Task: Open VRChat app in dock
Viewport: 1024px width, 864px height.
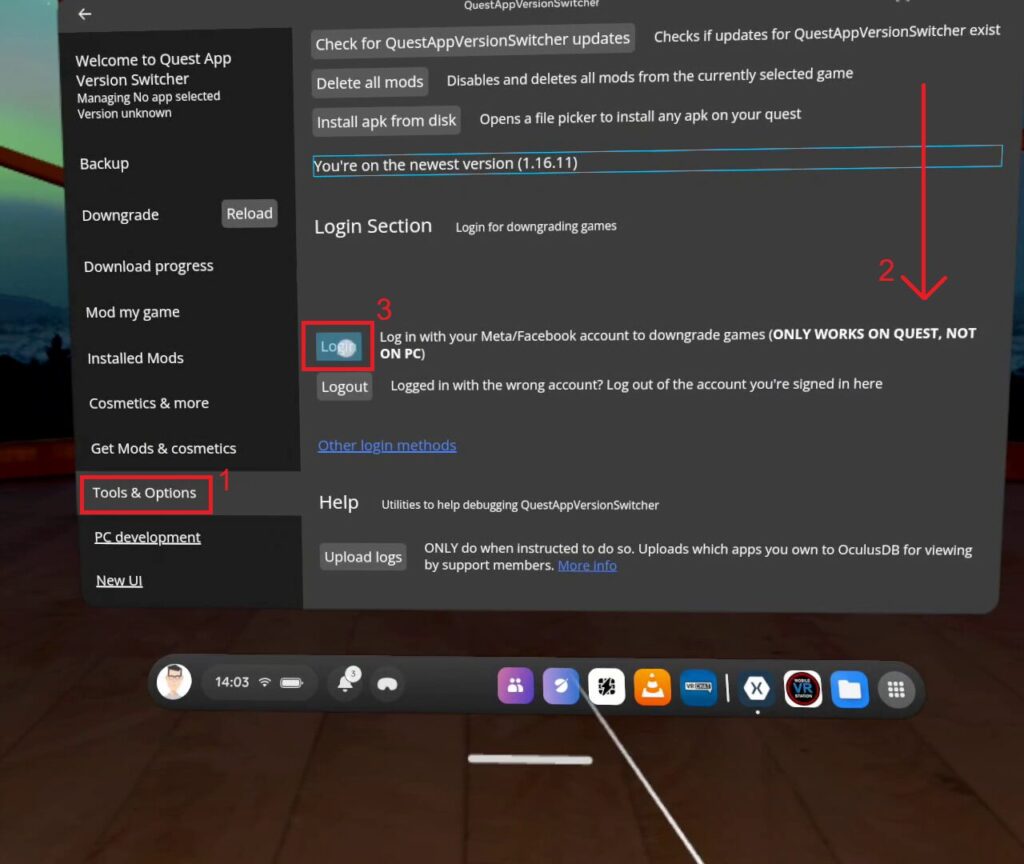Action: 698,688
